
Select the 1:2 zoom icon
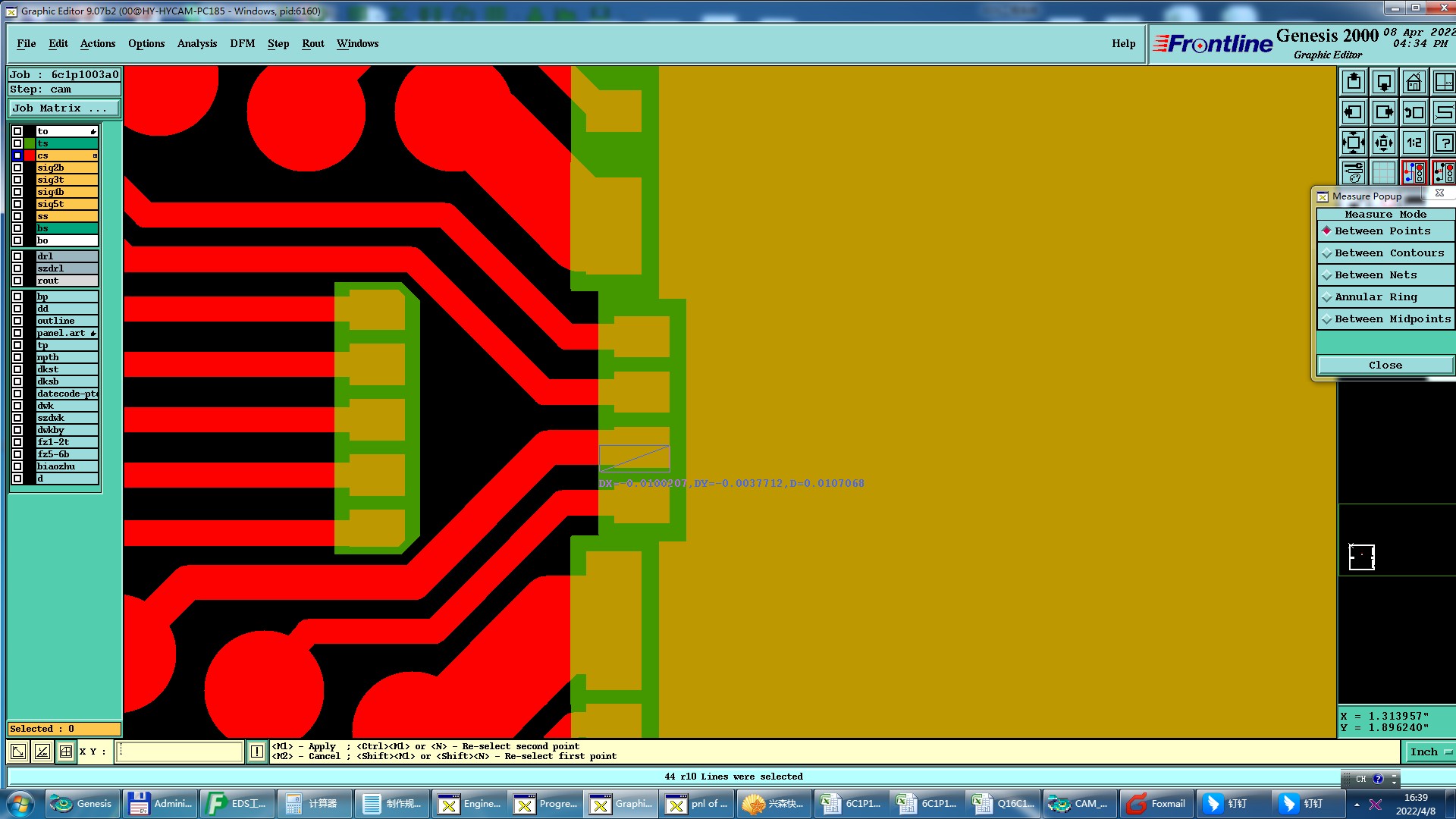click(x=1414, y=143)
